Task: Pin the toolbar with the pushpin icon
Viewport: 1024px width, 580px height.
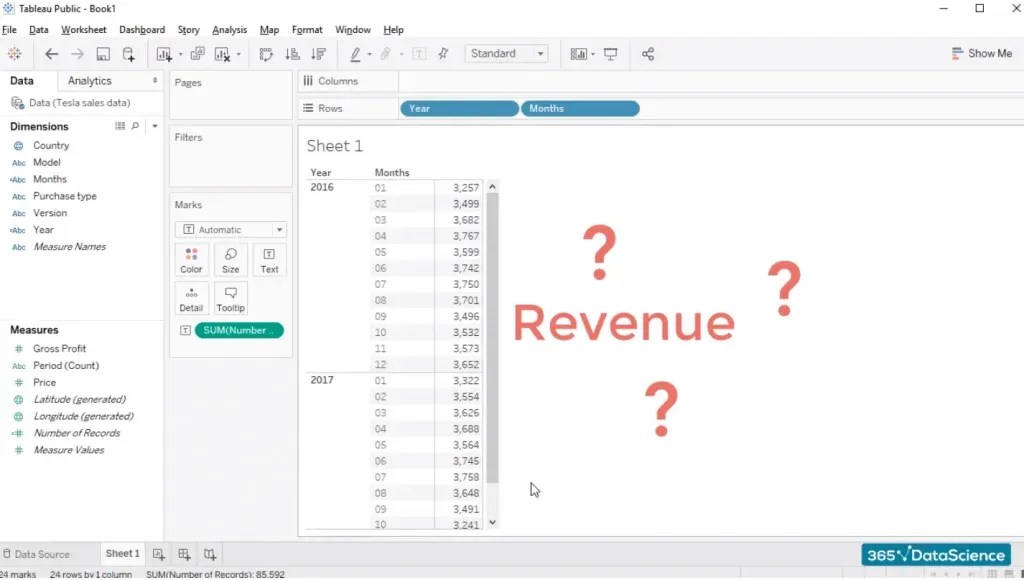Action: click(442, 54)
